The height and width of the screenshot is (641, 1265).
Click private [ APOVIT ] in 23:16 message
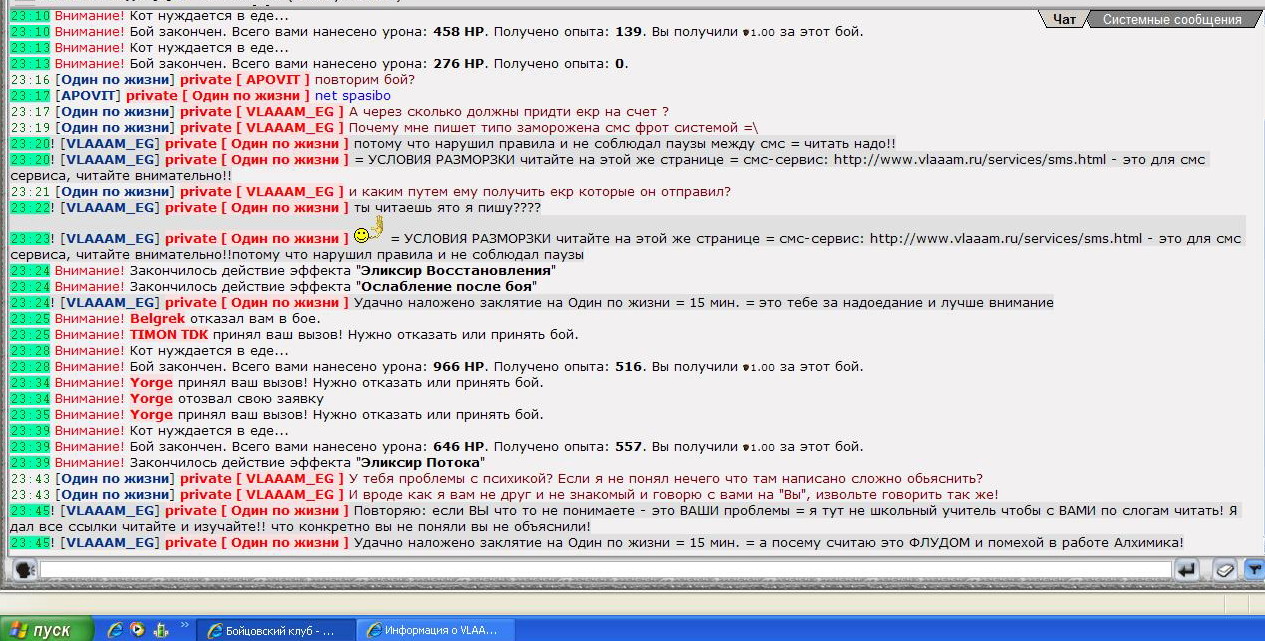(245, 80)
